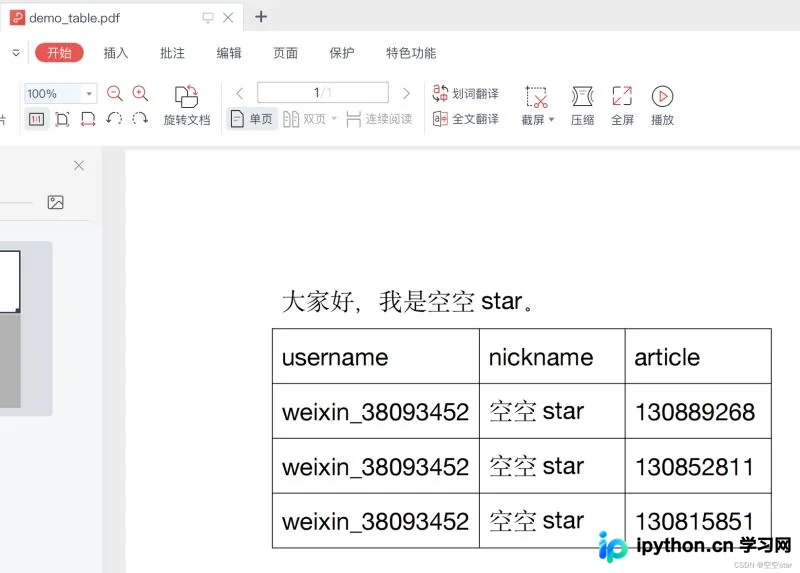Open the 特色功能 tab
This screenshot has width=800, height=573.
pos(411,53)
